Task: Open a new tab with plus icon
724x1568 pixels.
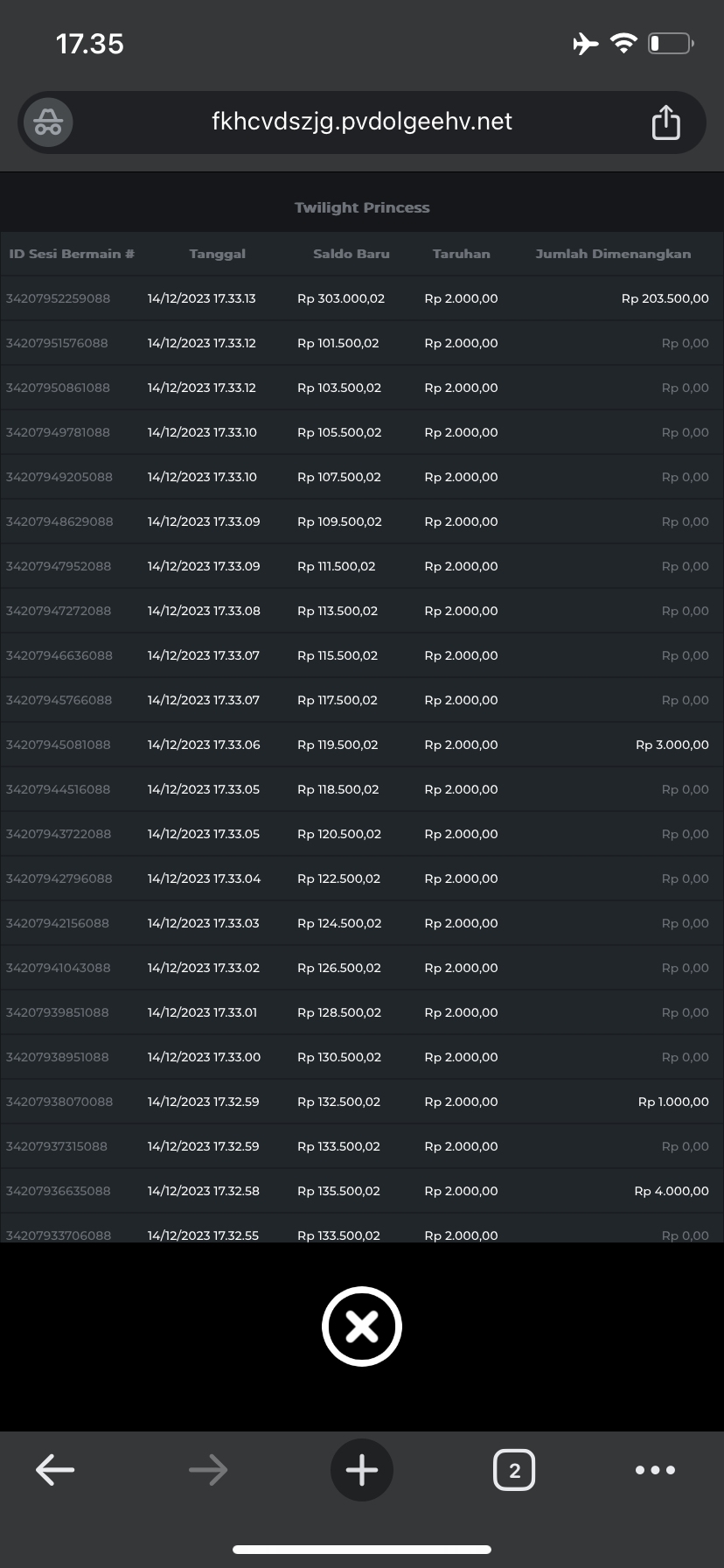Action: click(x=361, y=1470)
